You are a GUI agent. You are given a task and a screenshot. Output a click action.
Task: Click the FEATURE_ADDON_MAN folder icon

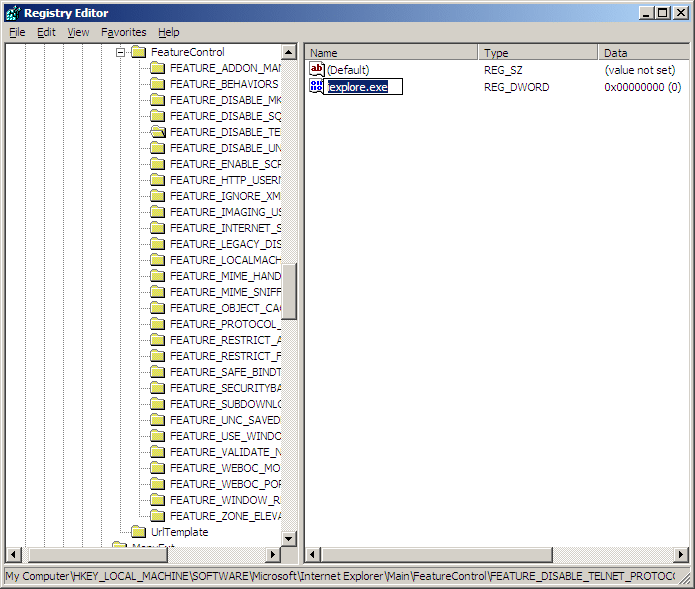pyautogui.click(x=157, y=68)
